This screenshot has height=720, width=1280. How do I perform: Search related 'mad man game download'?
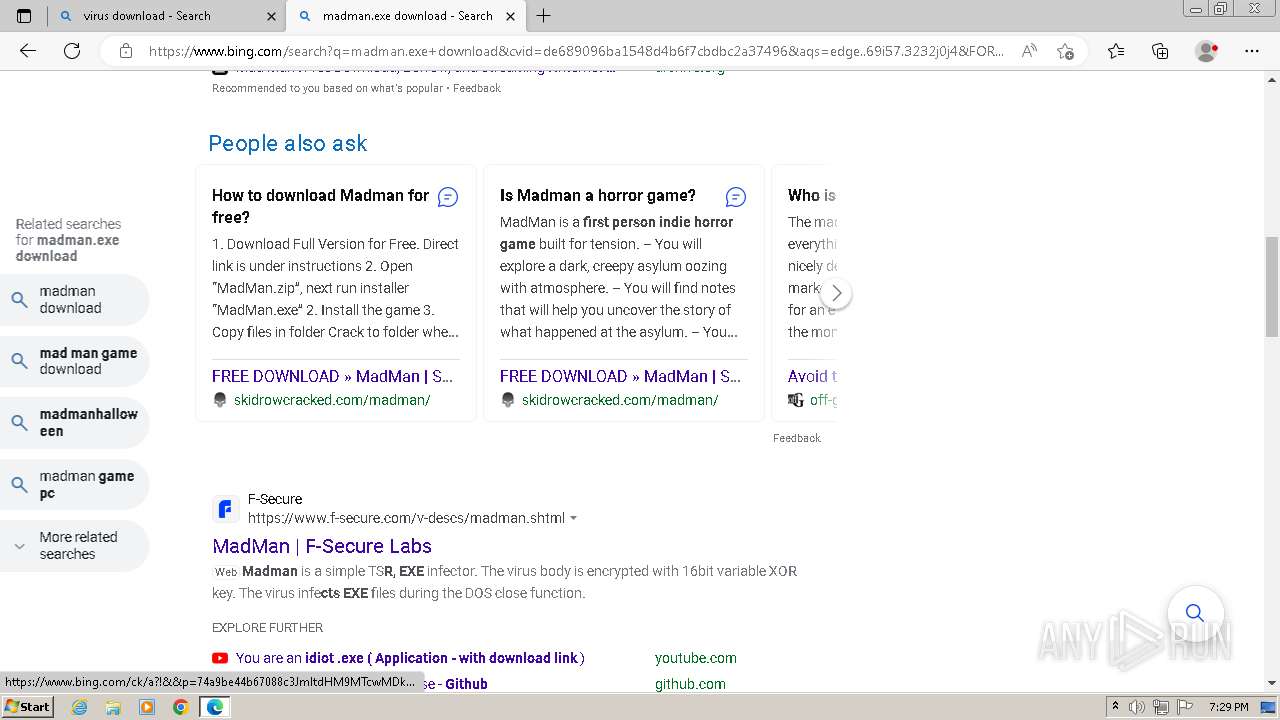point(74,361)
